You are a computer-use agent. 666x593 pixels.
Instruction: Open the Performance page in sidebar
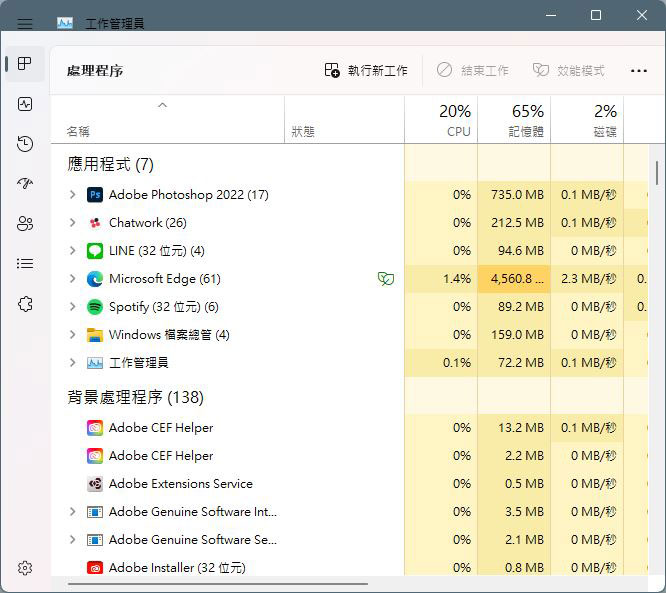pos(25,104)
